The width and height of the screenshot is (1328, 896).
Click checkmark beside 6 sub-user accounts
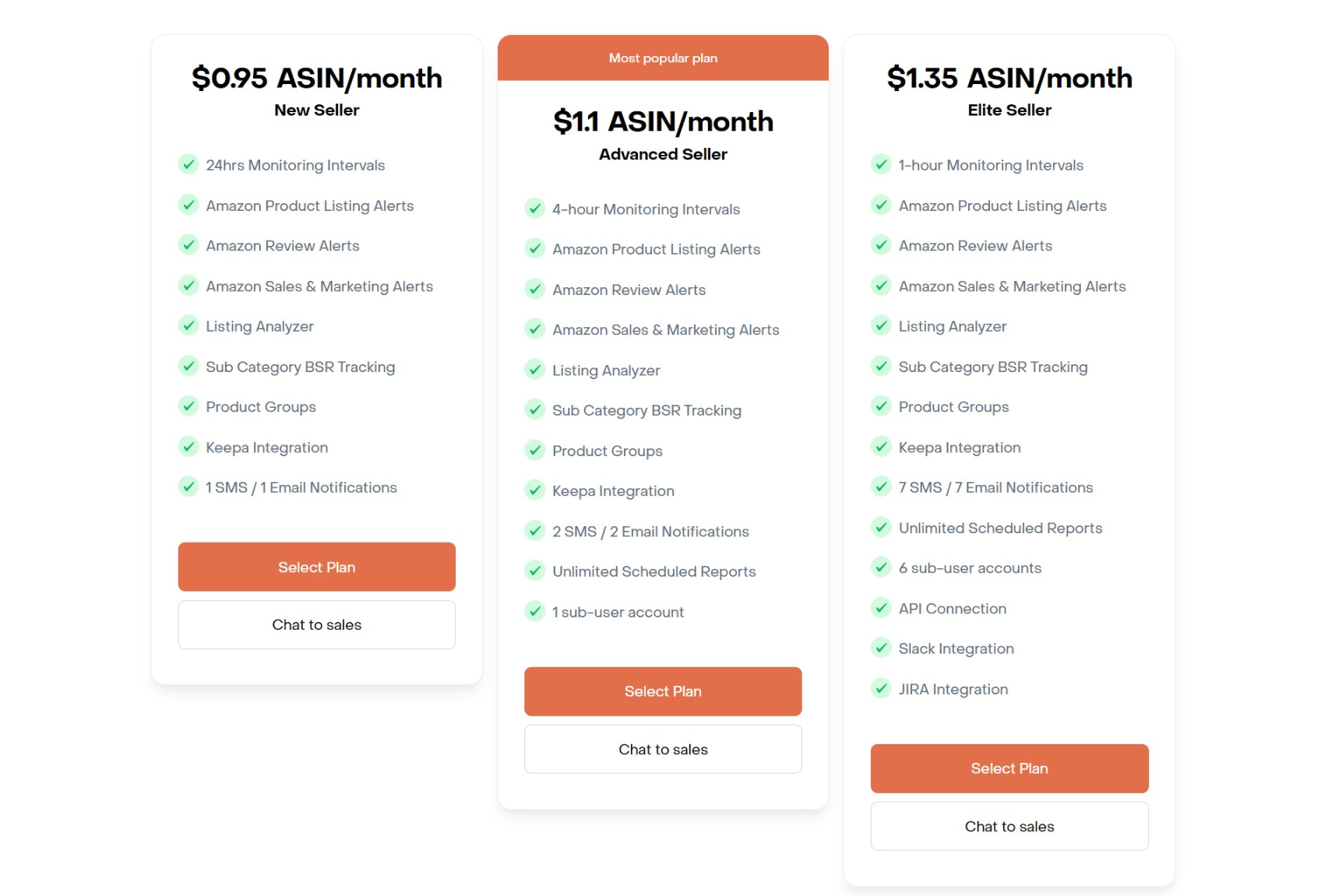[x=881, y=567]
